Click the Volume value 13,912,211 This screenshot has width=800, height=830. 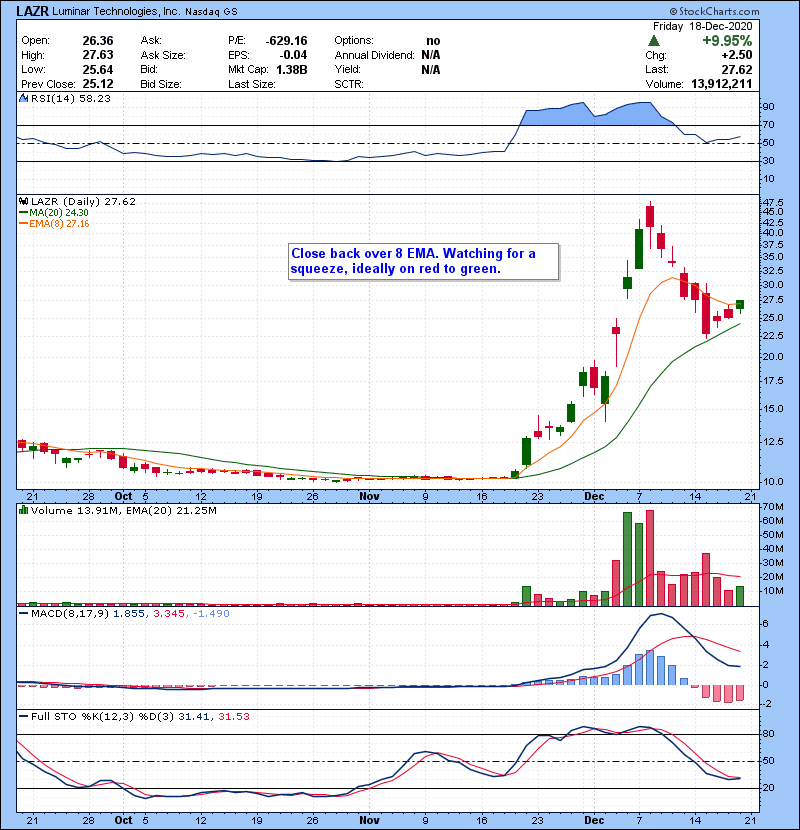(x=722, y=84)
